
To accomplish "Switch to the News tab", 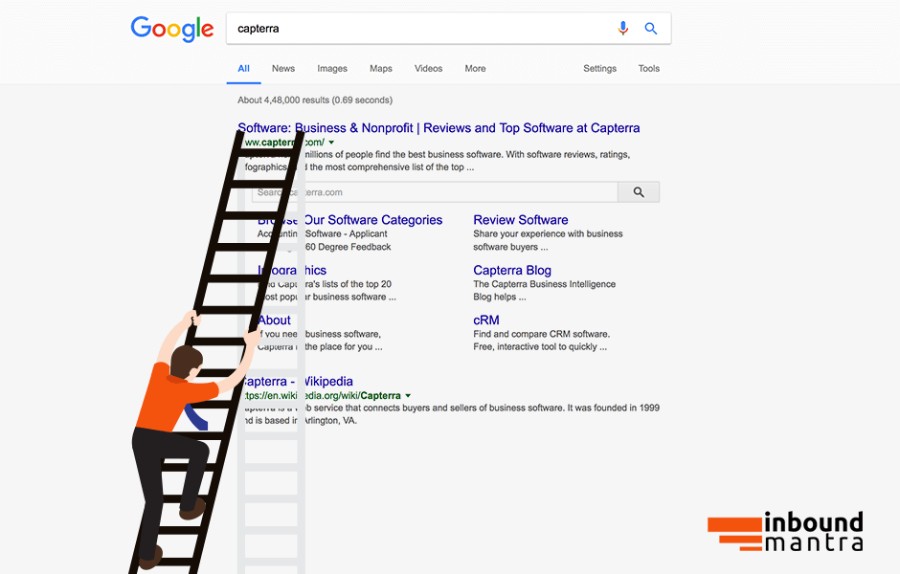I will pyautogui.click(x=283, y=68).
